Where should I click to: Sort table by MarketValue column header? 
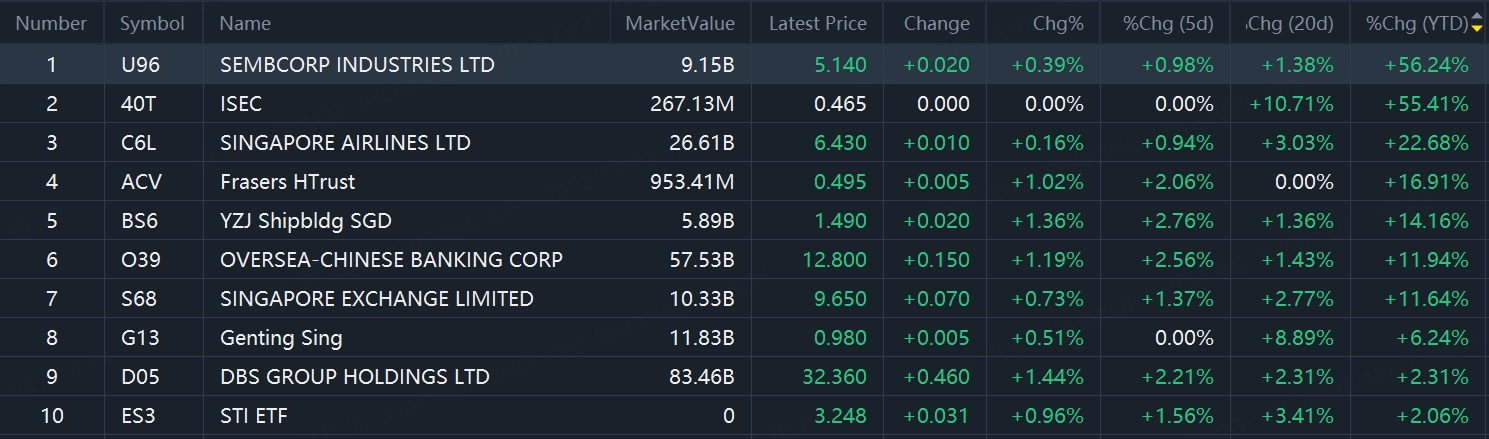tap(680, 23)
